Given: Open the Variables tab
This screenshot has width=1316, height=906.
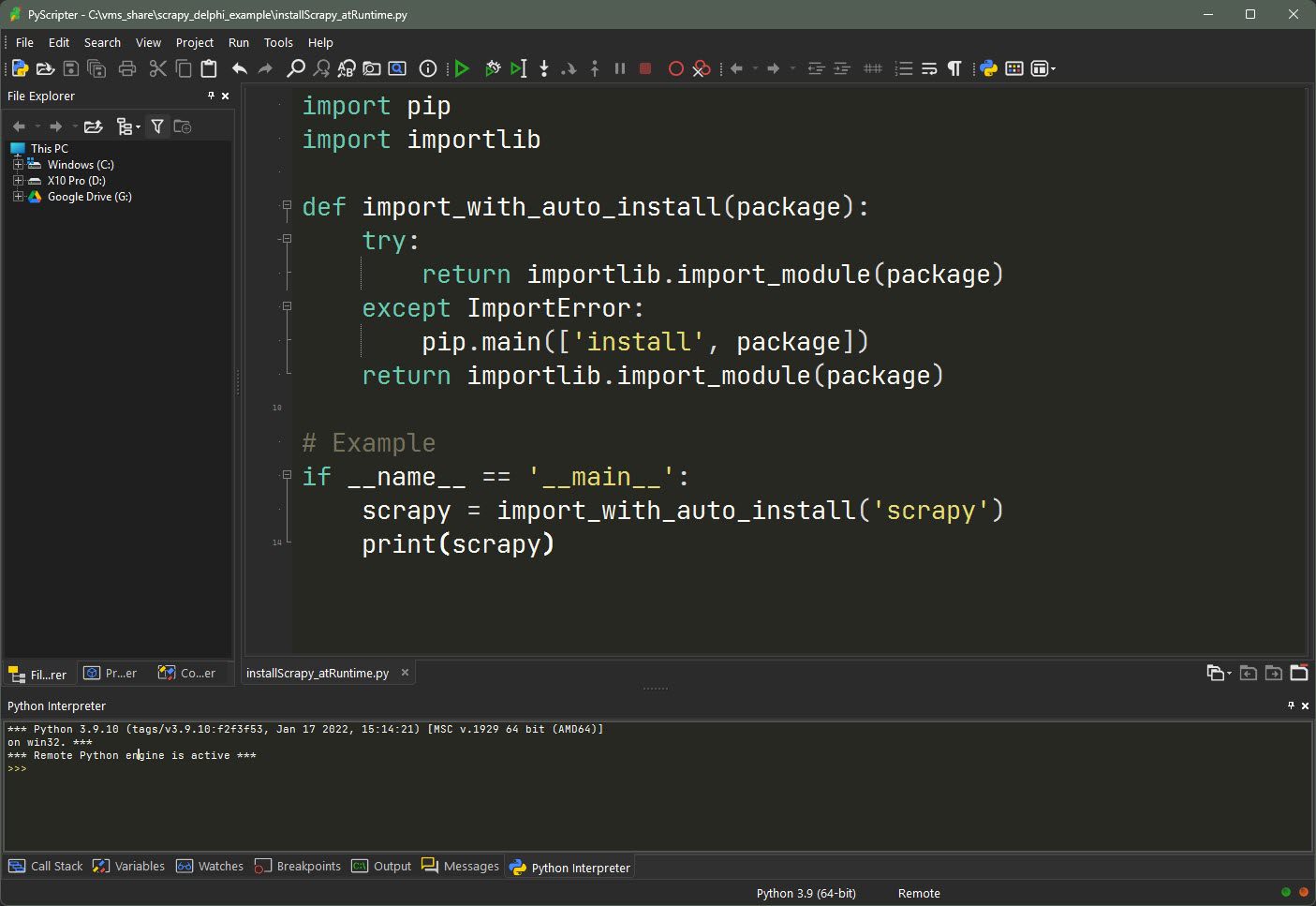Looking at the screenshot, I should [129, 867].
